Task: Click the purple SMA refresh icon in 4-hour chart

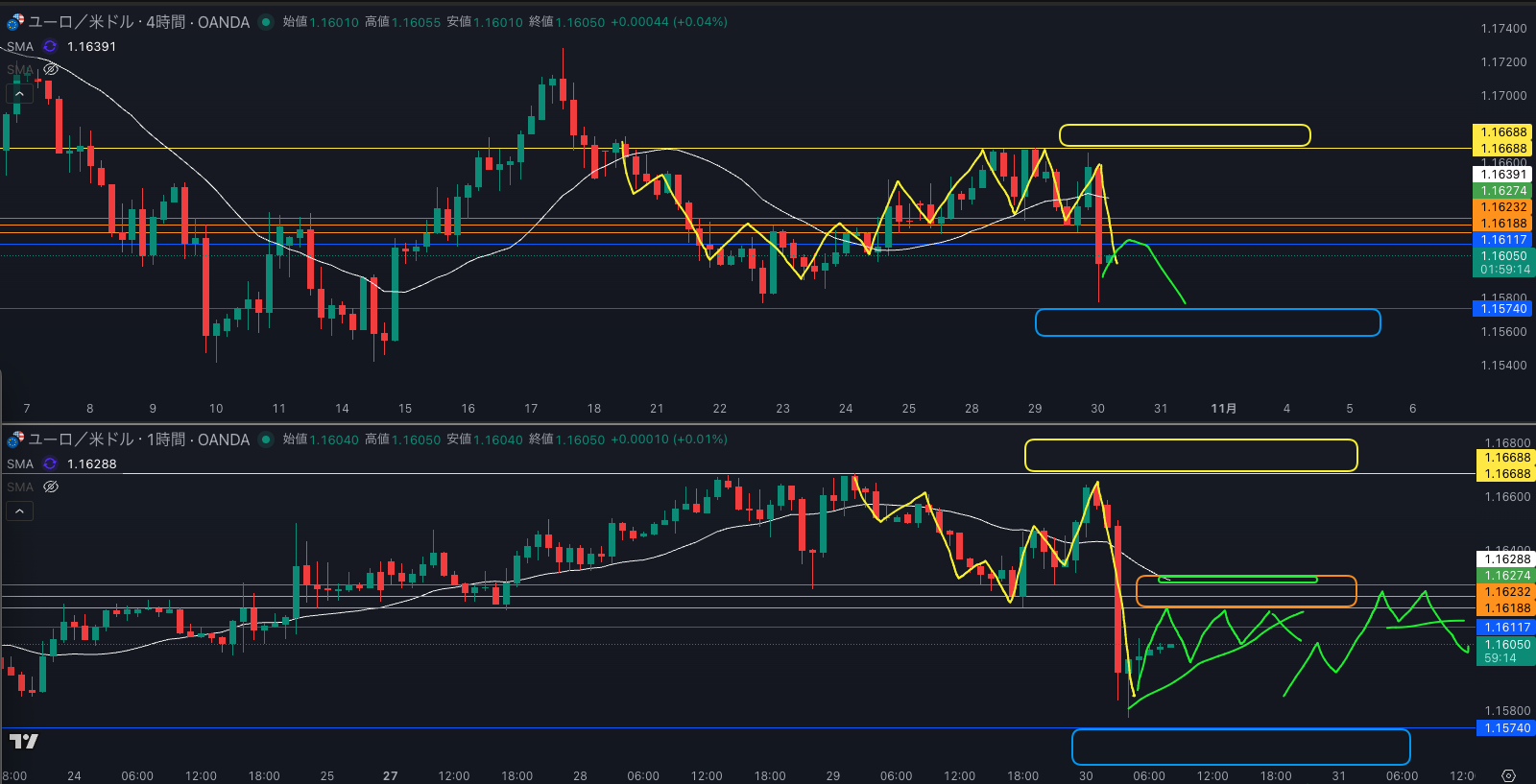Action: 50,46
